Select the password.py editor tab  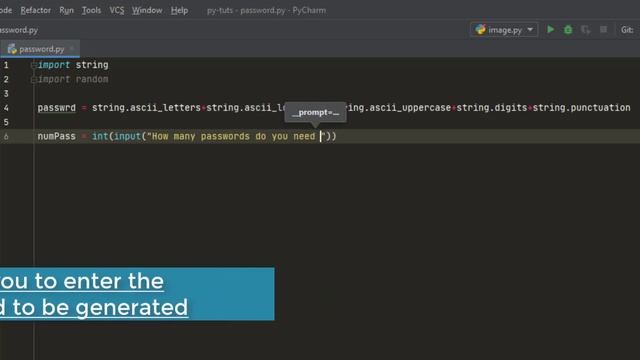40,49
